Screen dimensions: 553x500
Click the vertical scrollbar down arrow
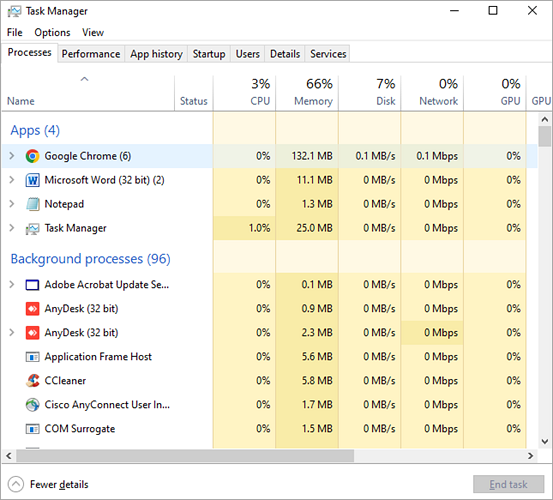click(x=545, y=441)
